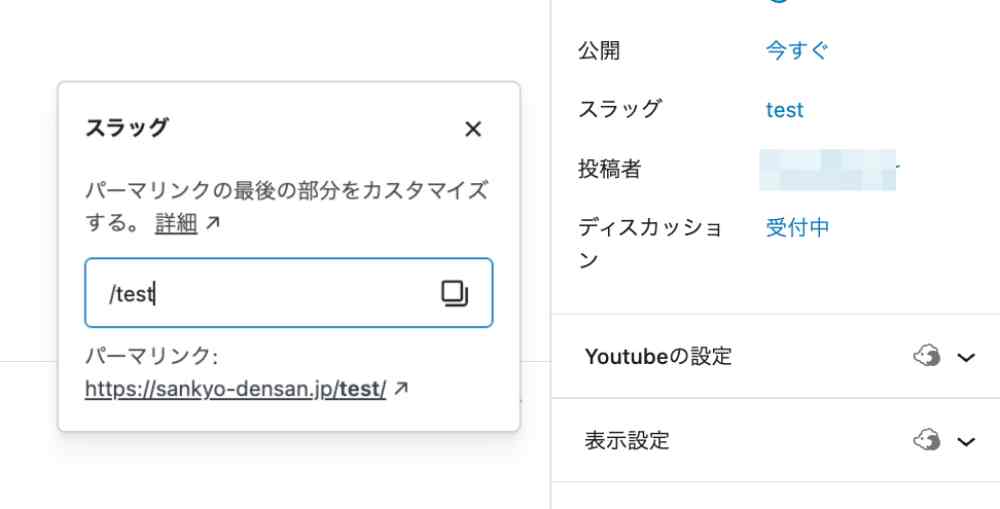Expand Youtubeの設定 using its chevron arrow
Image resolution: width=1000 pixels, height=509 pixels.
[x=966, y=357]
